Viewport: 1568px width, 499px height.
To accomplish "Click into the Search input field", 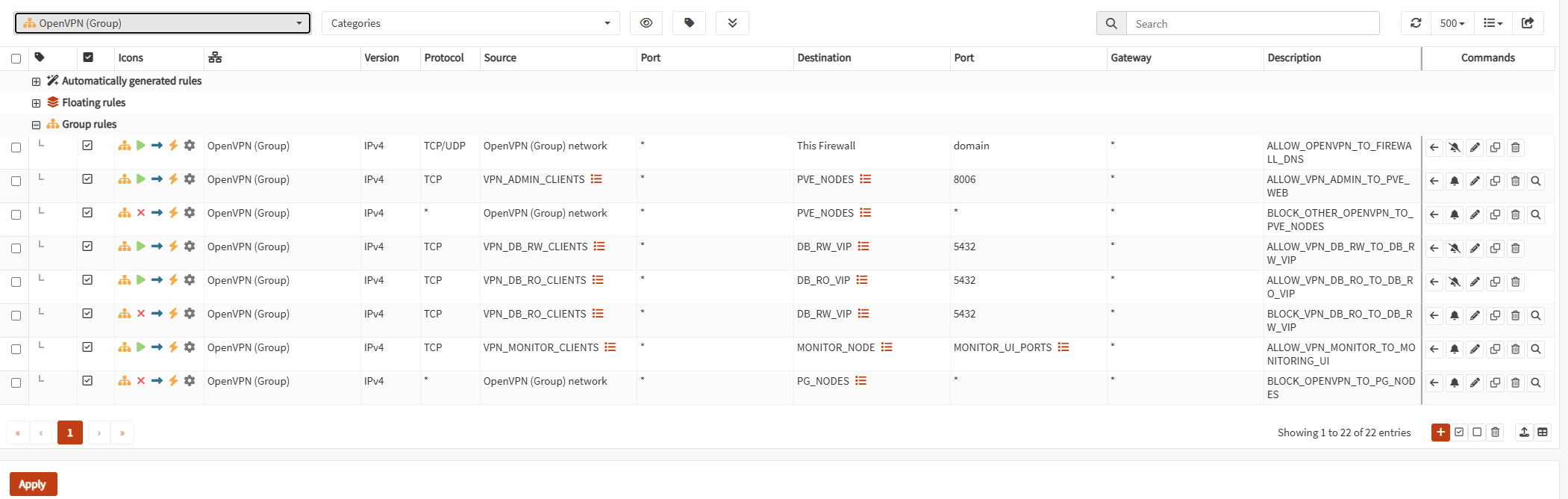I will [1252, 23].
